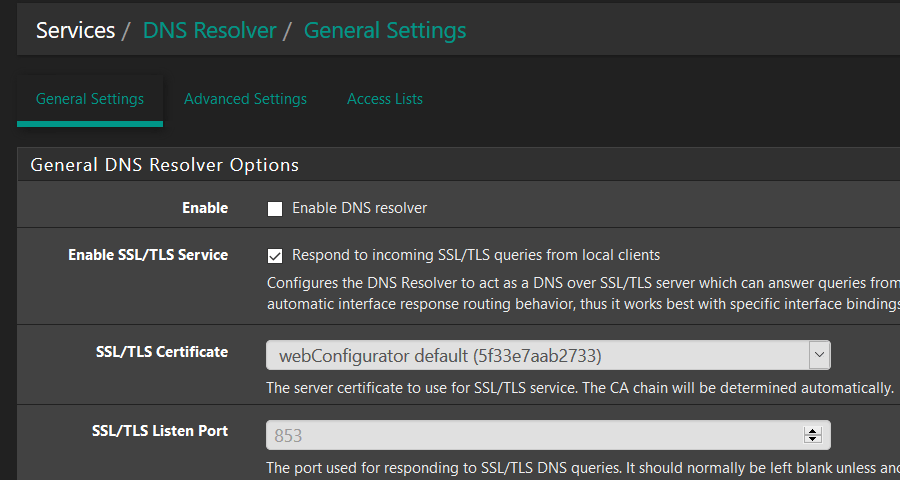Click the General DNS Resolver Options heading
The height and width of the screenshot is (480, 900).
click(165, 165)
